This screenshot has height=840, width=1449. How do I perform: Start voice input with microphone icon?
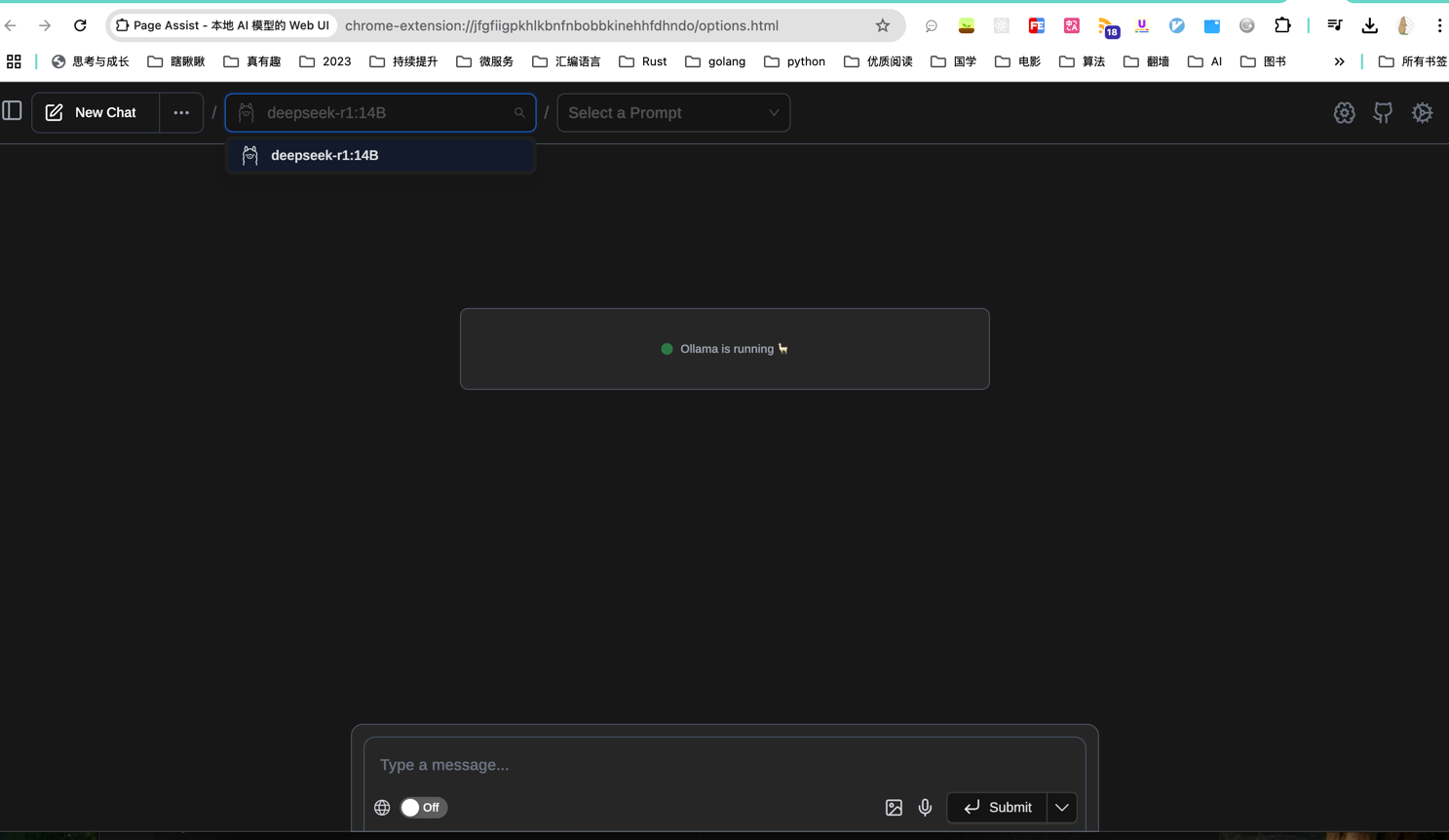[925, 807]
